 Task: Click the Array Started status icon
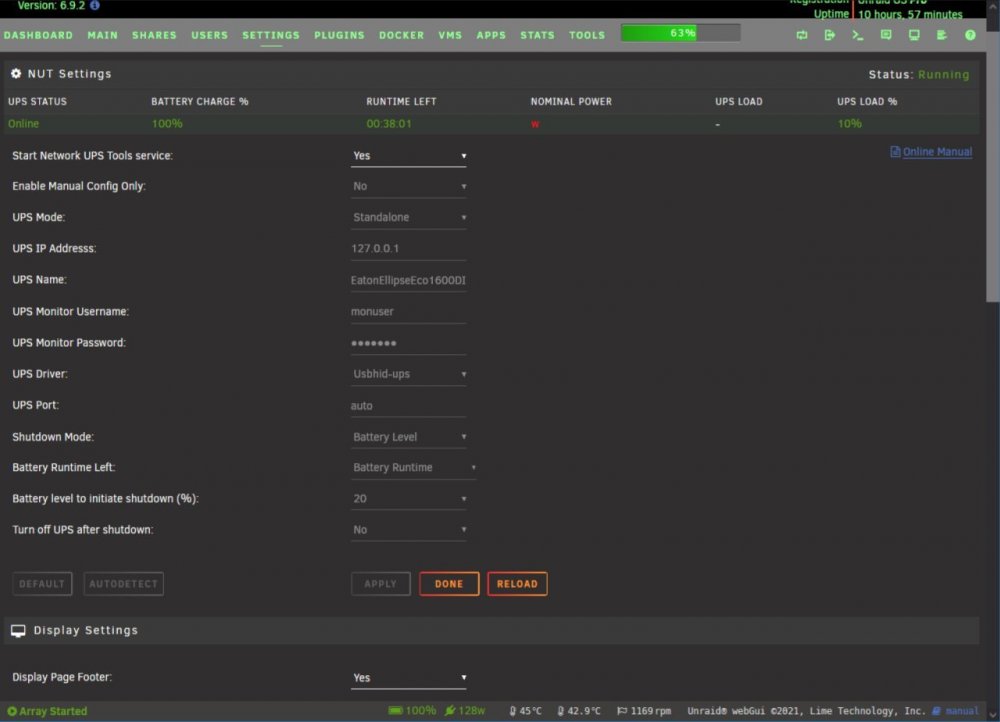(x=12, y=711)
